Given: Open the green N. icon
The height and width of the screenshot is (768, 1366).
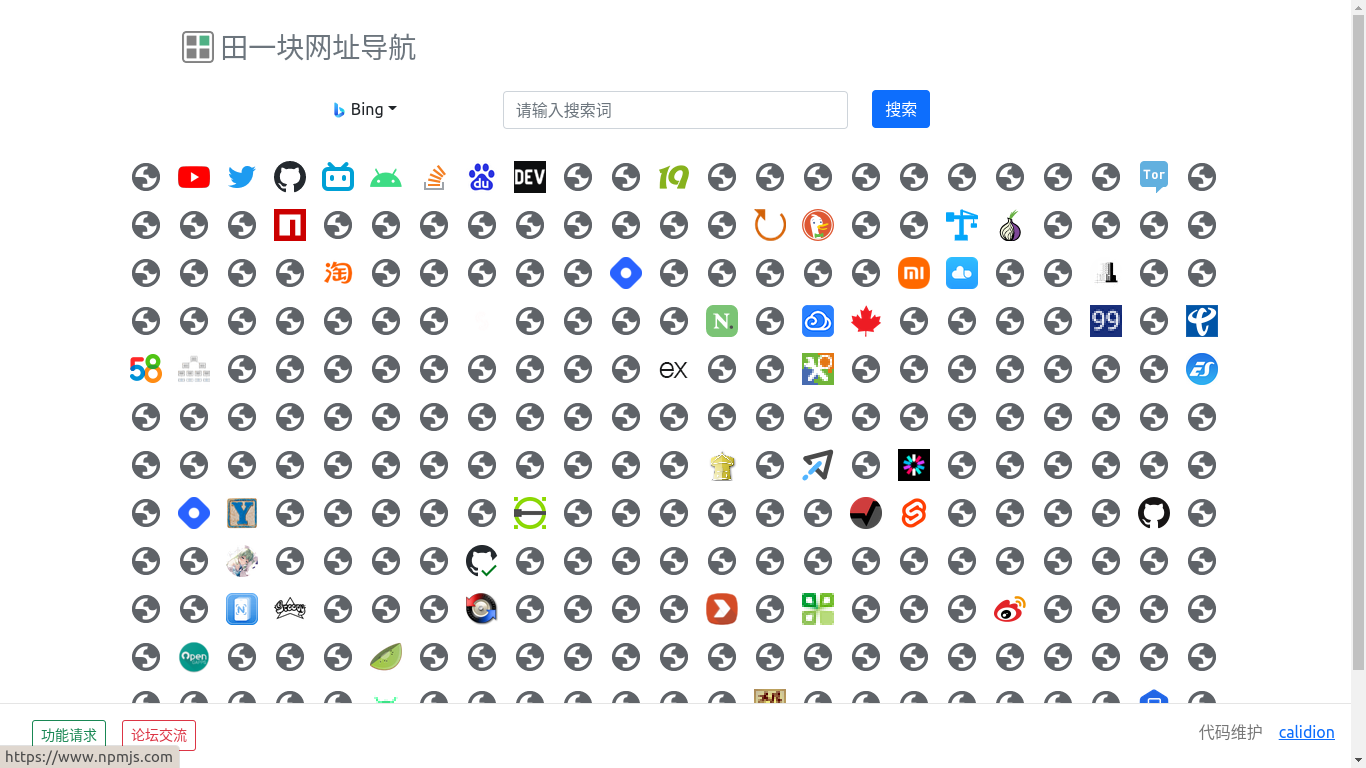Looking at the screenshot, I should pyautogui.click(x=722, y=321).
